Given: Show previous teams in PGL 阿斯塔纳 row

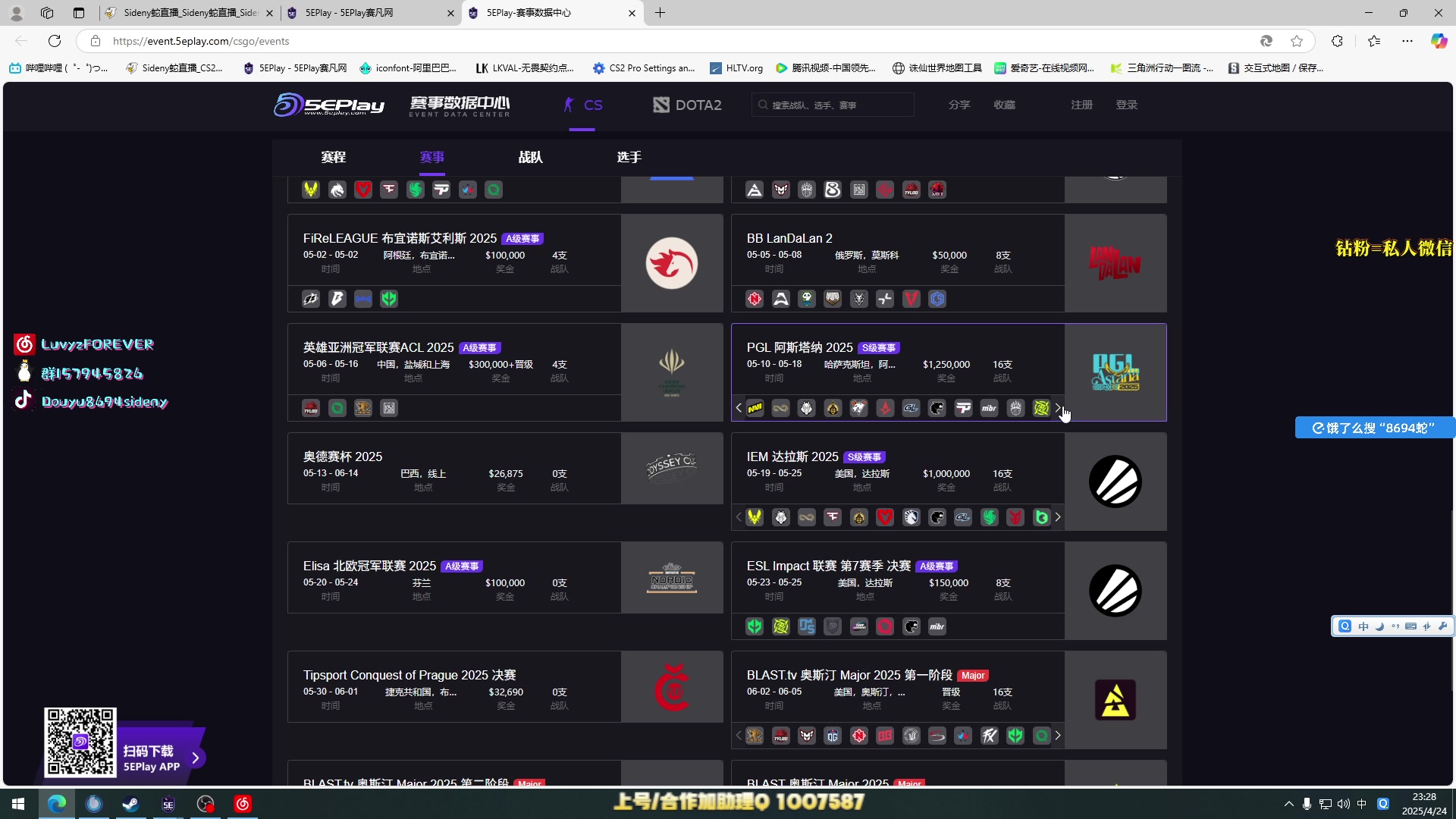Looking at the screenshot, I should point(739,408).
